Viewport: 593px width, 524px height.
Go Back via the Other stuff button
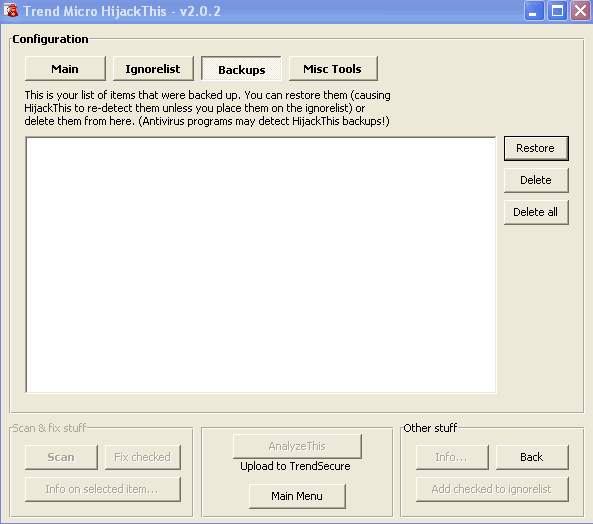[x=532, y=457]
